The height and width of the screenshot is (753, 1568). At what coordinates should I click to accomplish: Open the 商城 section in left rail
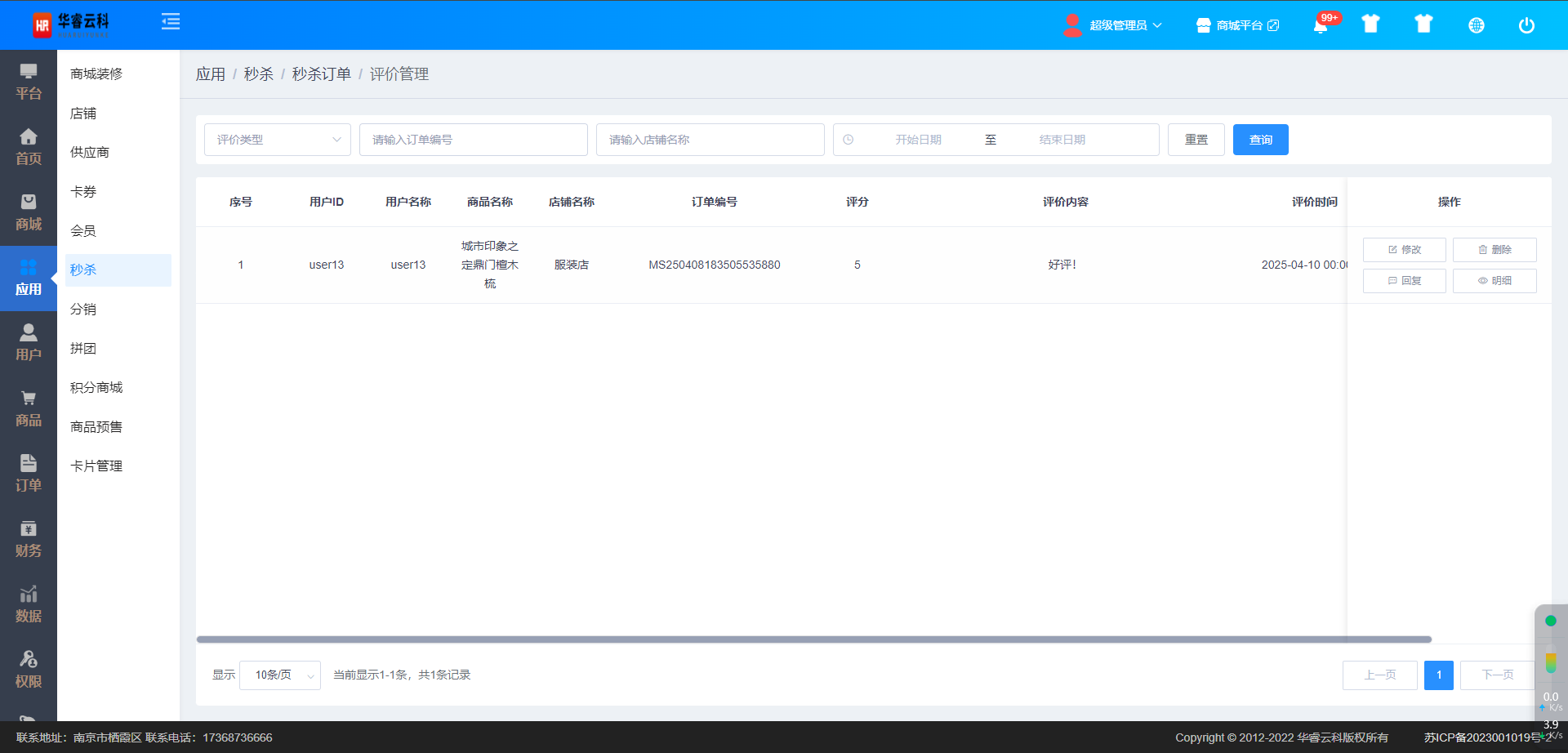[29, 212]
